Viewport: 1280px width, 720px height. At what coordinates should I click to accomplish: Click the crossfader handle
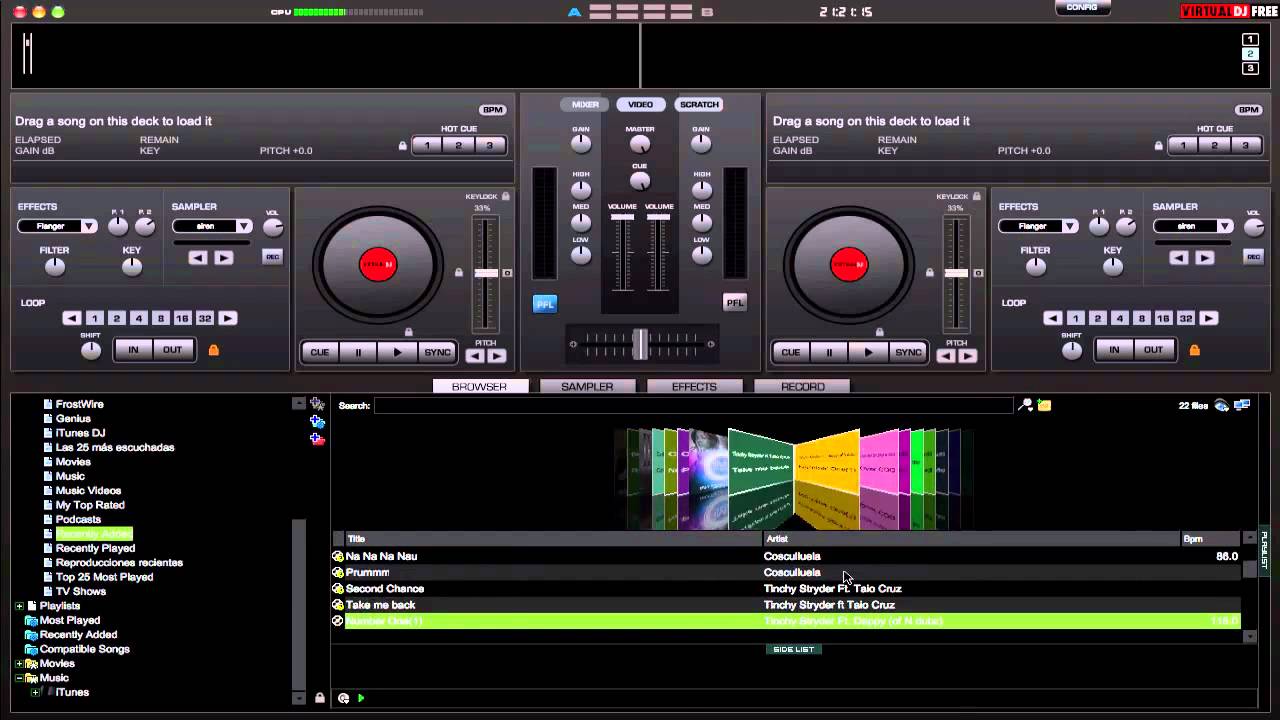coord(640,343)
